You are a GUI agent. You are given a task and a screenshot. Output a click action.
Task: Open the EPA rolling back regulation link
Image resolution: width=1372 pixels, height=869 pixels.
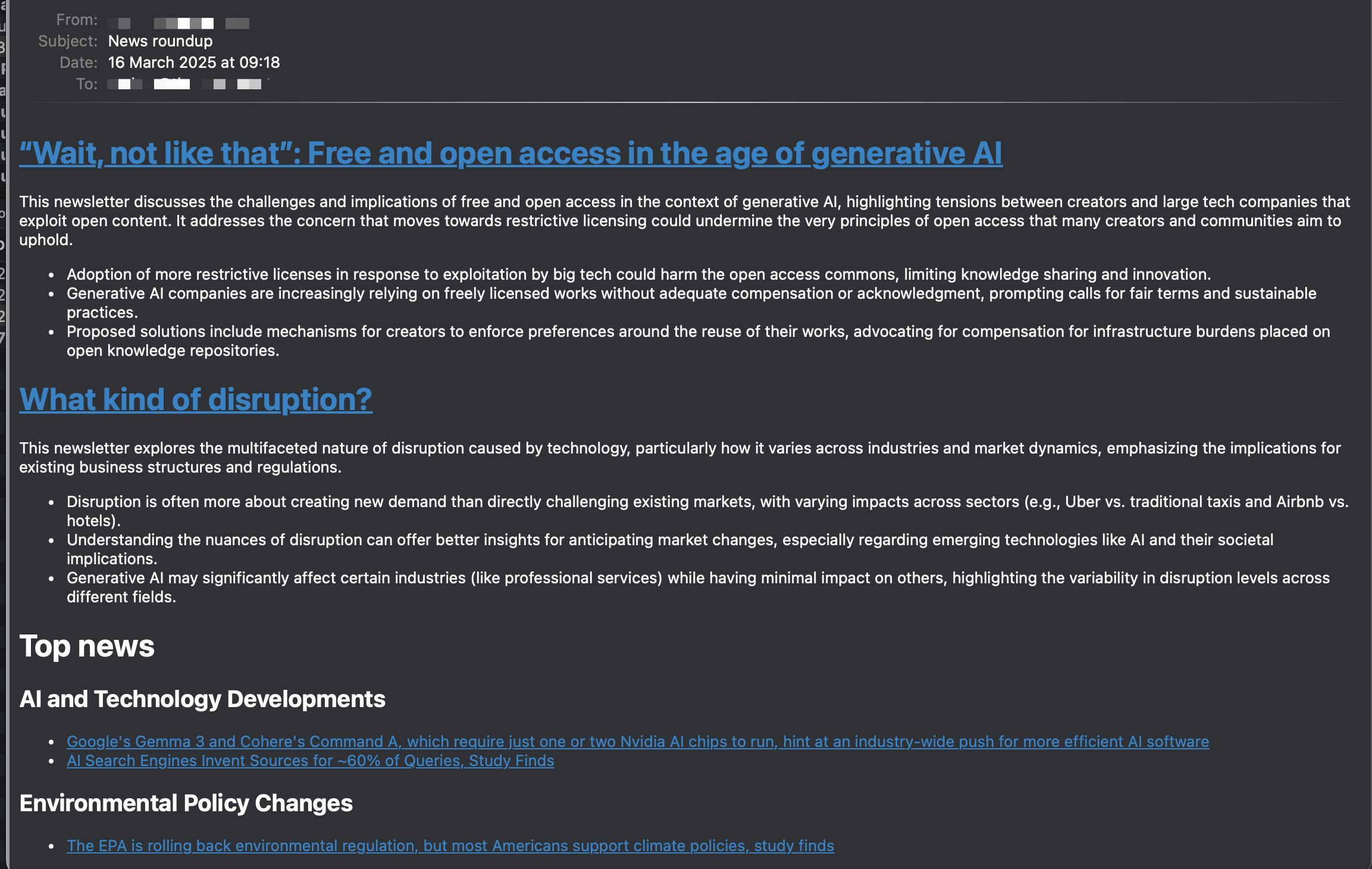click(450, 846)
